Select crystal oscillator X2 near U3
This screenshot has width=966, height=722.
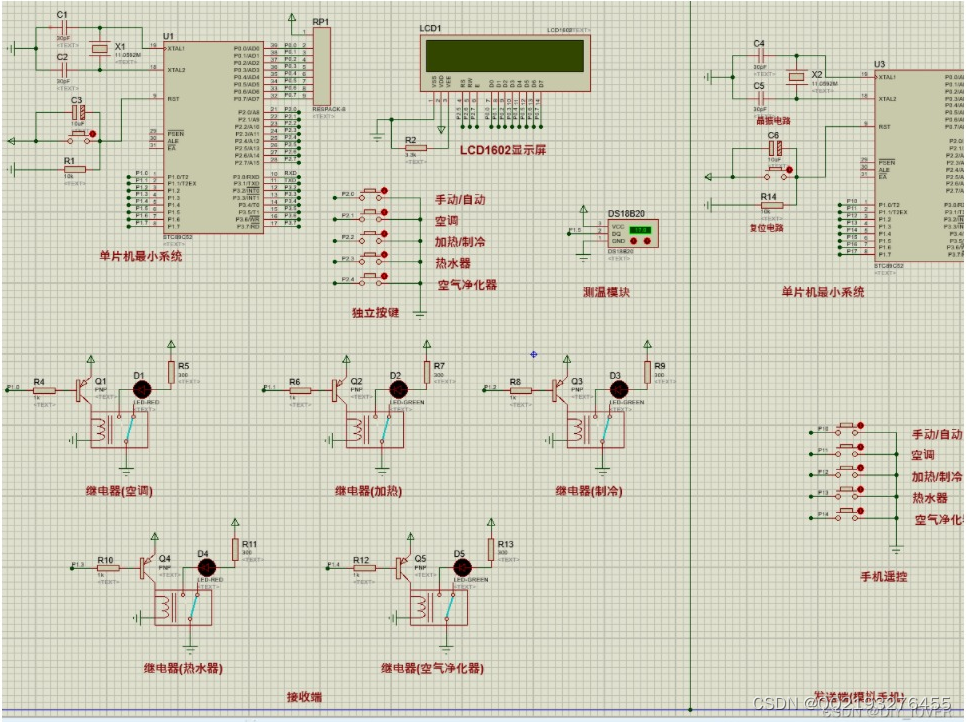[797, 77]
